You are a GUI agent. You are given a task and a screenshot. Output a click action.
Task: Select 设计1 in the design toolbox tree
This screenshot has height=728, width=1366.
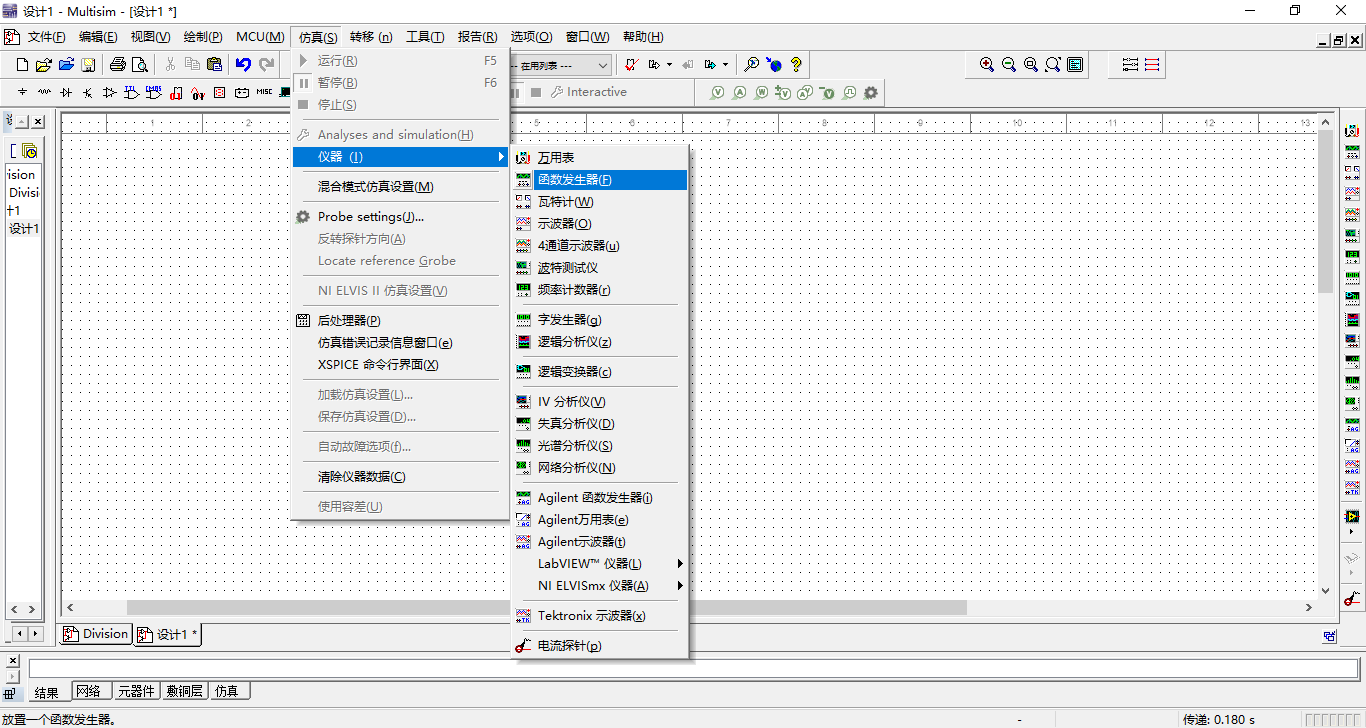(x=24, y=229)
